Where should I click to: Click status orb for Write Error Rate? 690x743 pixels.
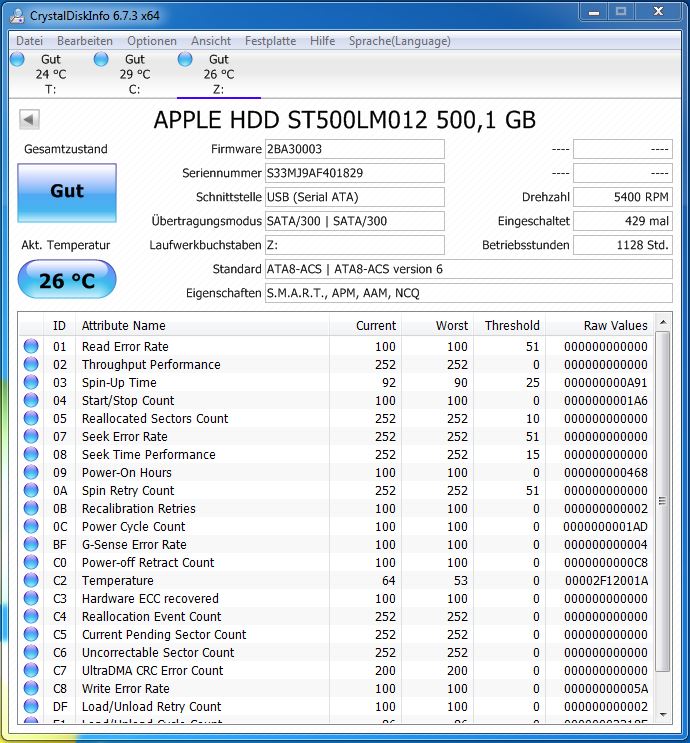(x=31, y=689)
